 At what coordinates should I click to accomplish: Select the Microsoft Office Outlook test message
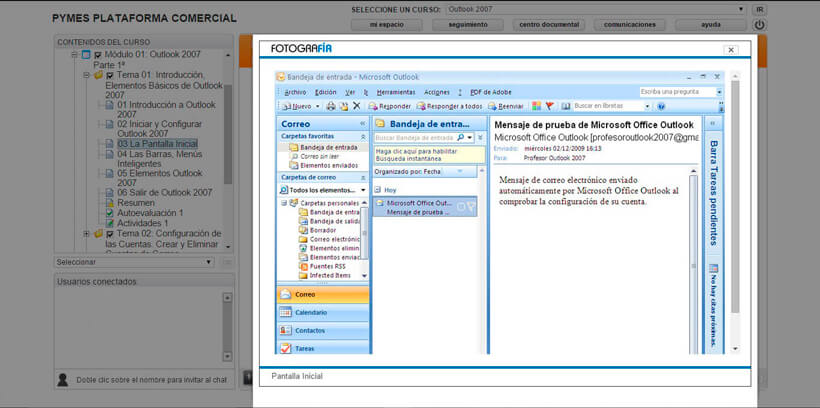pyautogui.click(x=425, y=208)
